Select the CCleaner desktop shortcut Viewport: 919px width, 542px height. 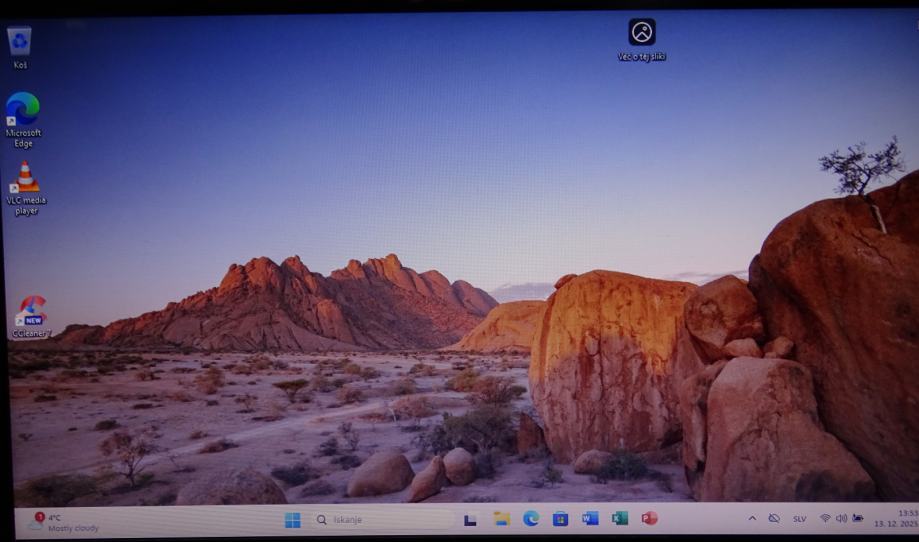[x=32, y=312]
